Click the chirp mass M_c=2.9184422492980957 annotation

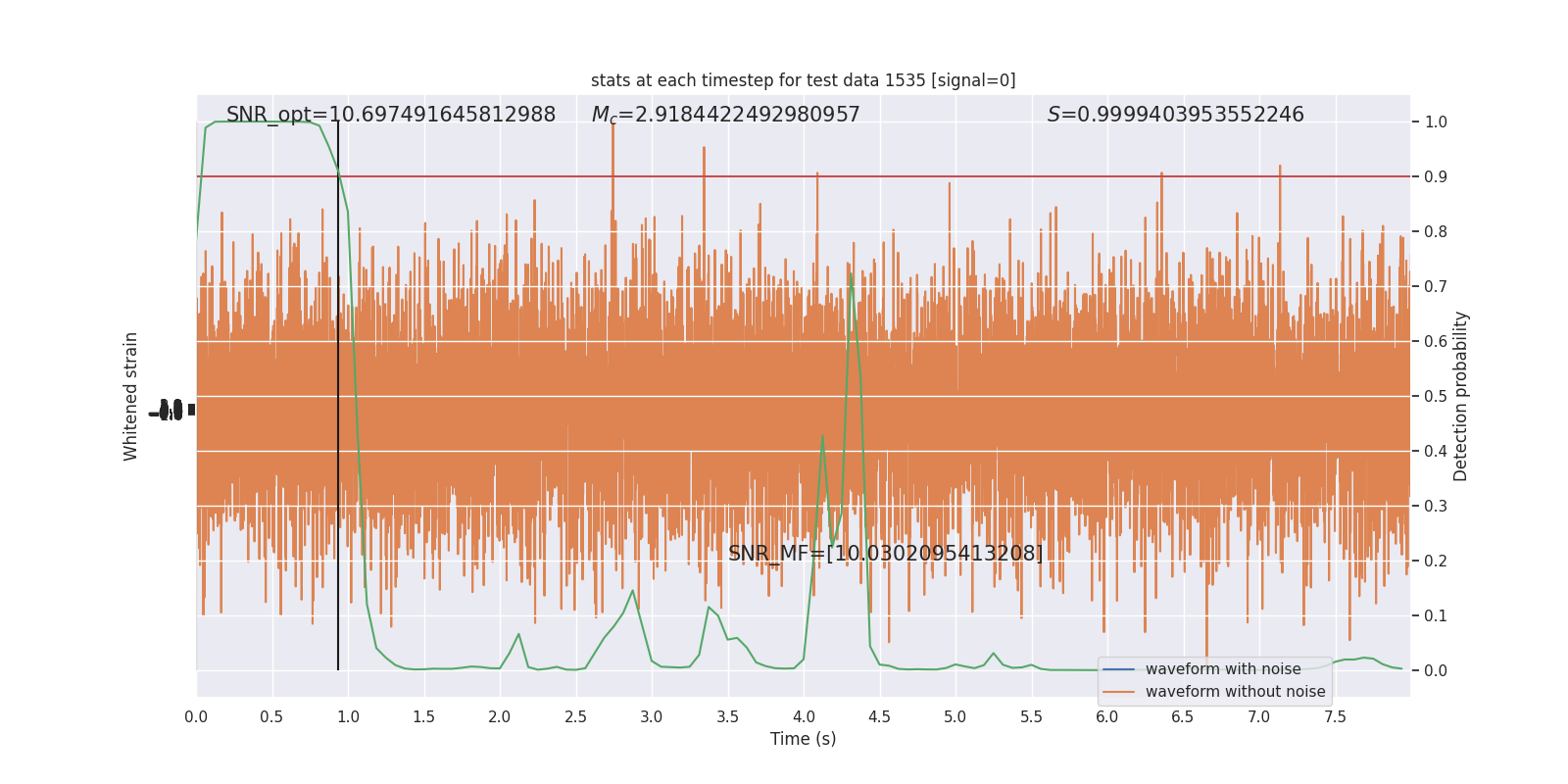pos(725,115)
